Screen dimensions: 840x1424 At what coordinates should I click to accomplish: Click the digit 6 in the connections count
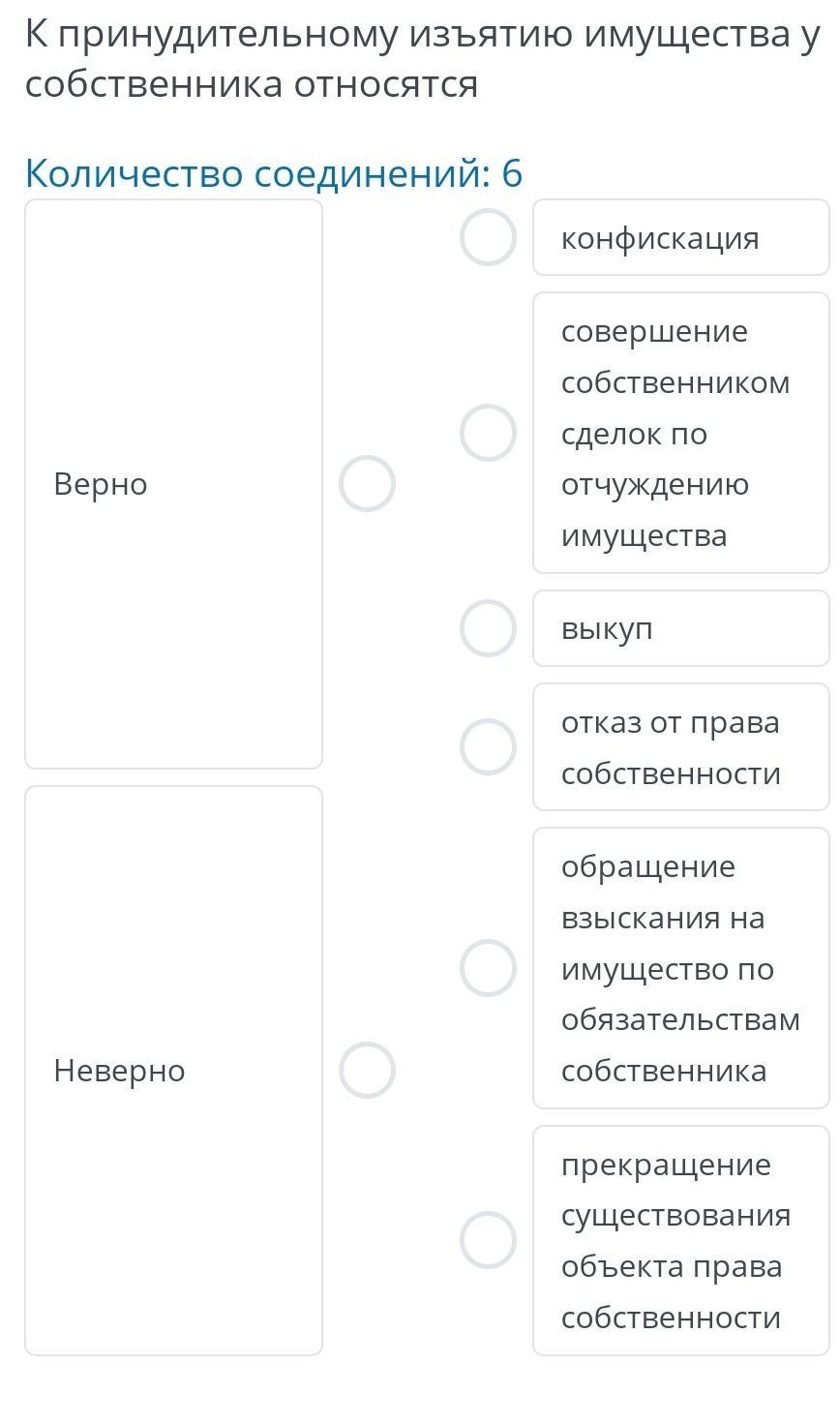[512, 174]
